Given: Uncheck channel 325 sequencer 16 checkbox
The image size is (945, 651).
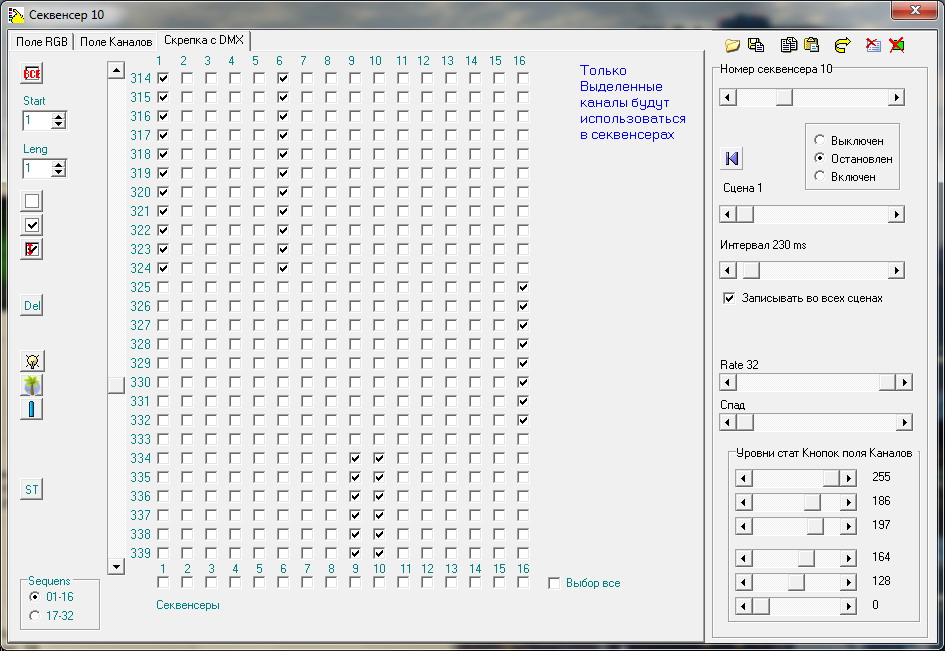Looking at the screenshot, I should coord(523,288).
